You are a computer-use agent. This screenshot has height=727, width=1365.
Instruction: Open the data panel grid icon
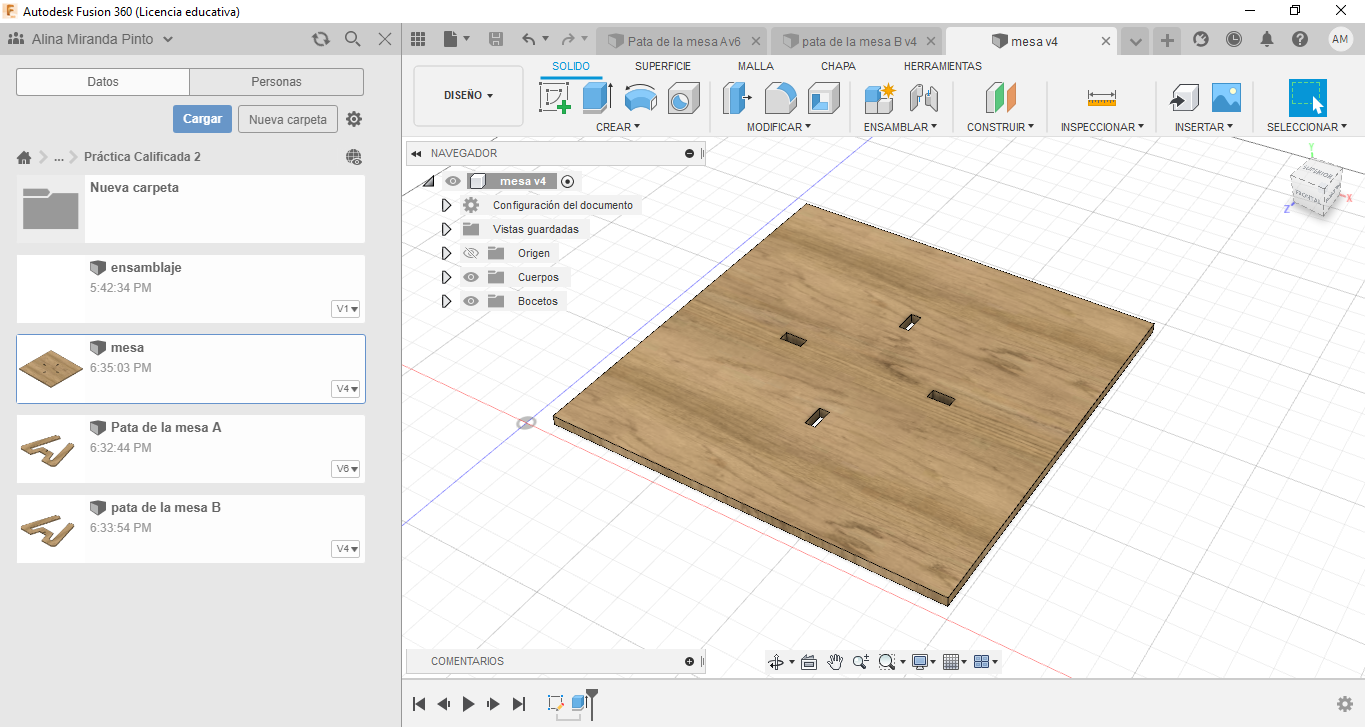[x=419, y=39]
